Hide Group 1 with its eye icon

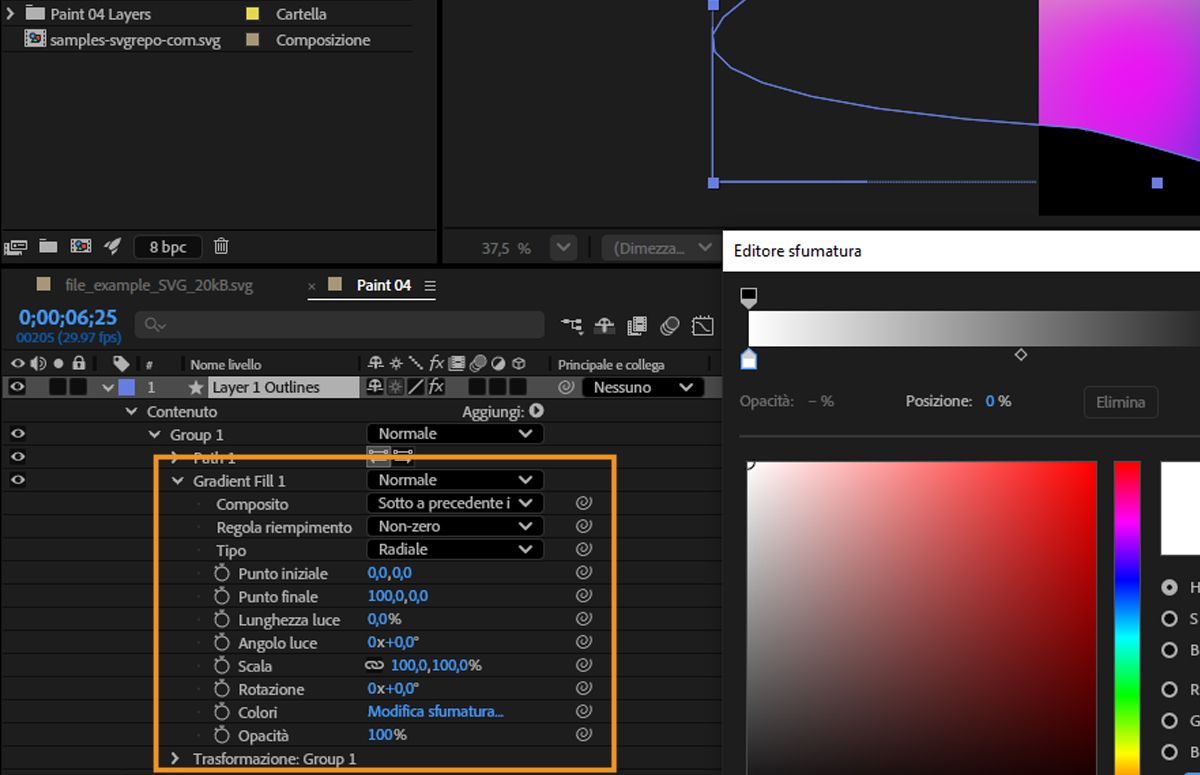point(17,434)
